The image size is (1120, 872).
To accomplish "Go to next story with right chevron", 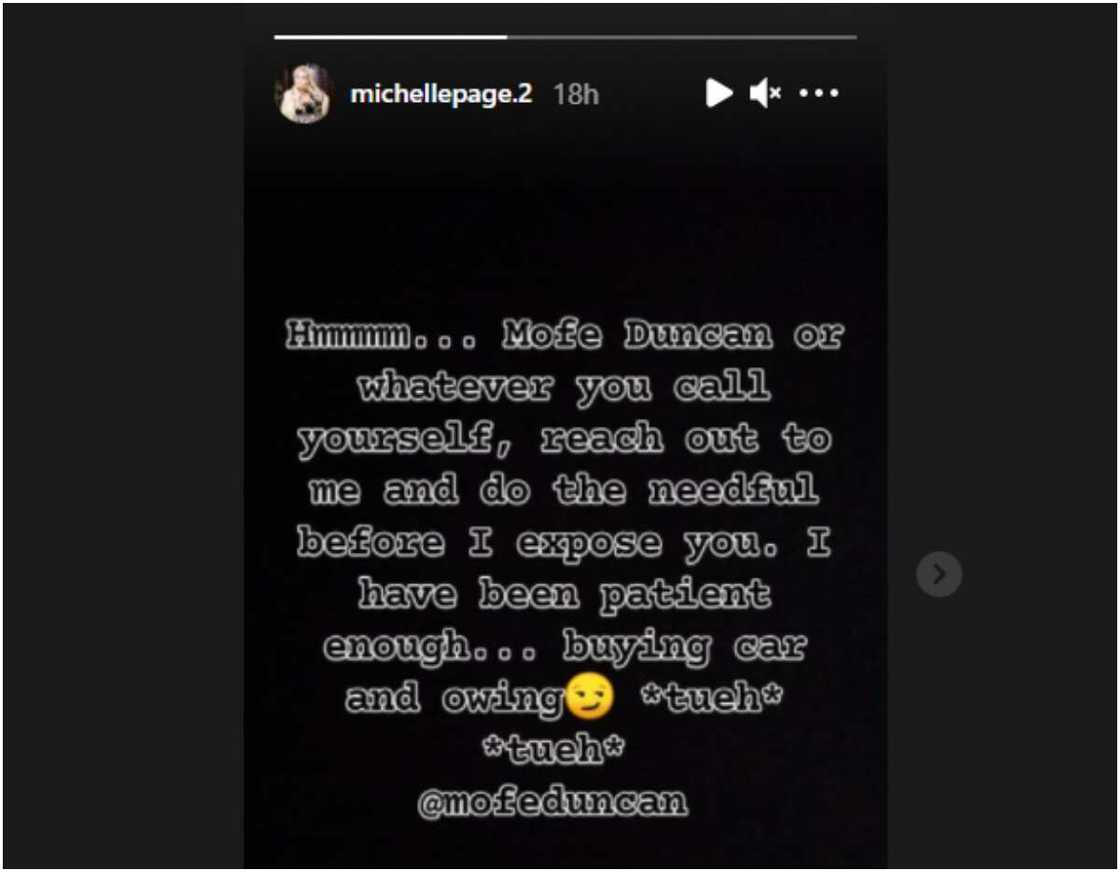I will click(939, 573).
